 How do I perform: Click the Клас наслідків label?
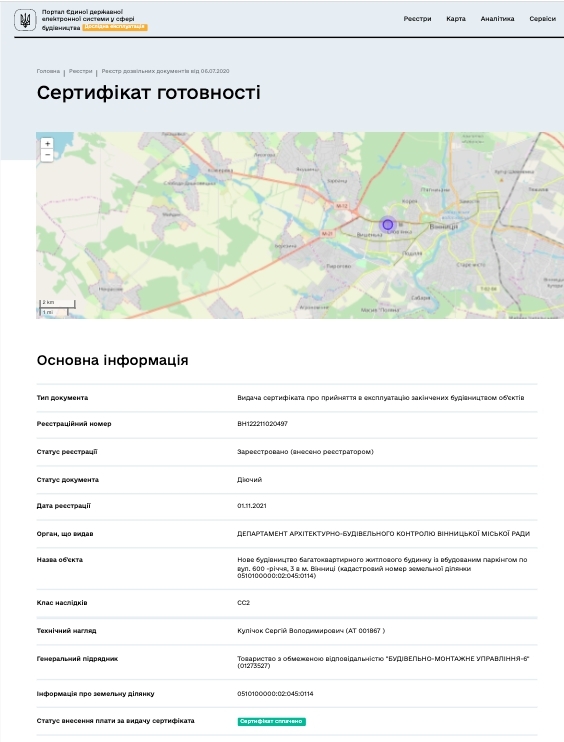click(62, 602)
